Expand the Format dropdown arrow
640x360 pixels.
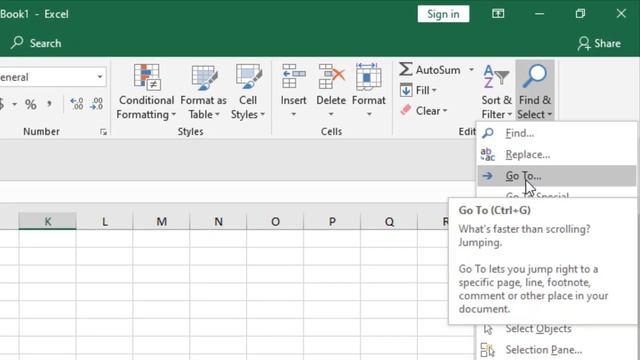[x=369, y=114]
